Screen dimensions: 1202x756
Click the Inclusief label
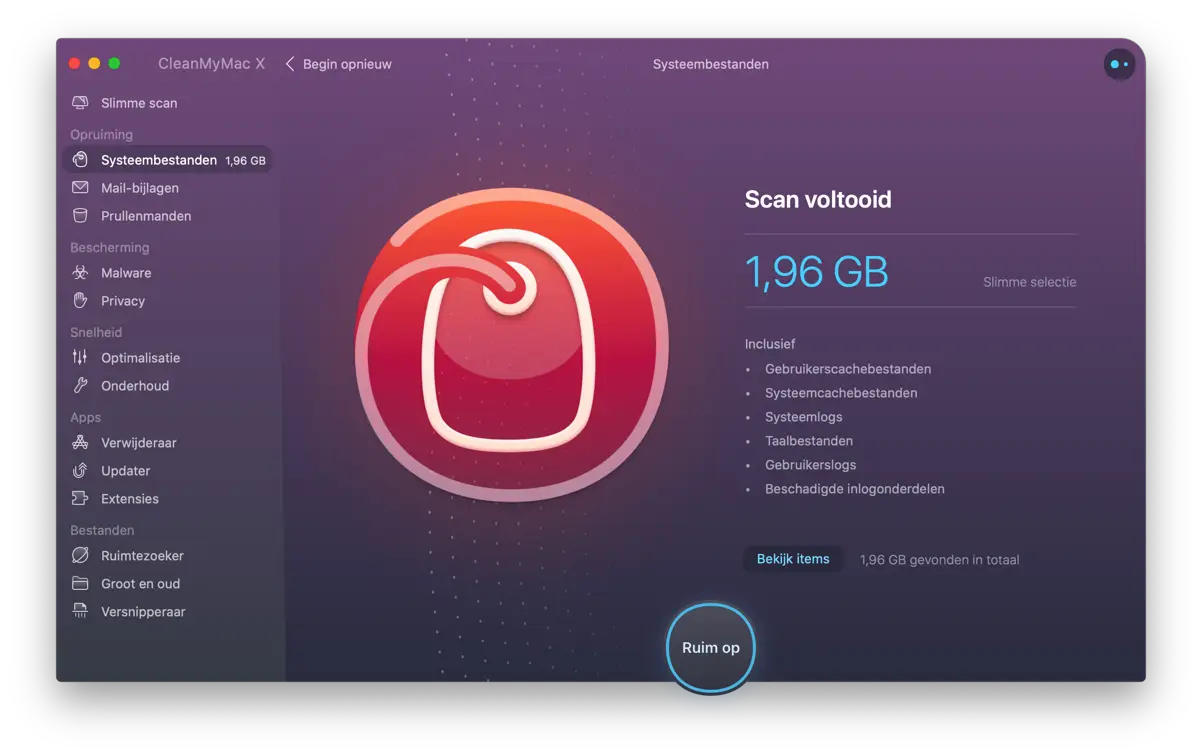tap(770, 344)
